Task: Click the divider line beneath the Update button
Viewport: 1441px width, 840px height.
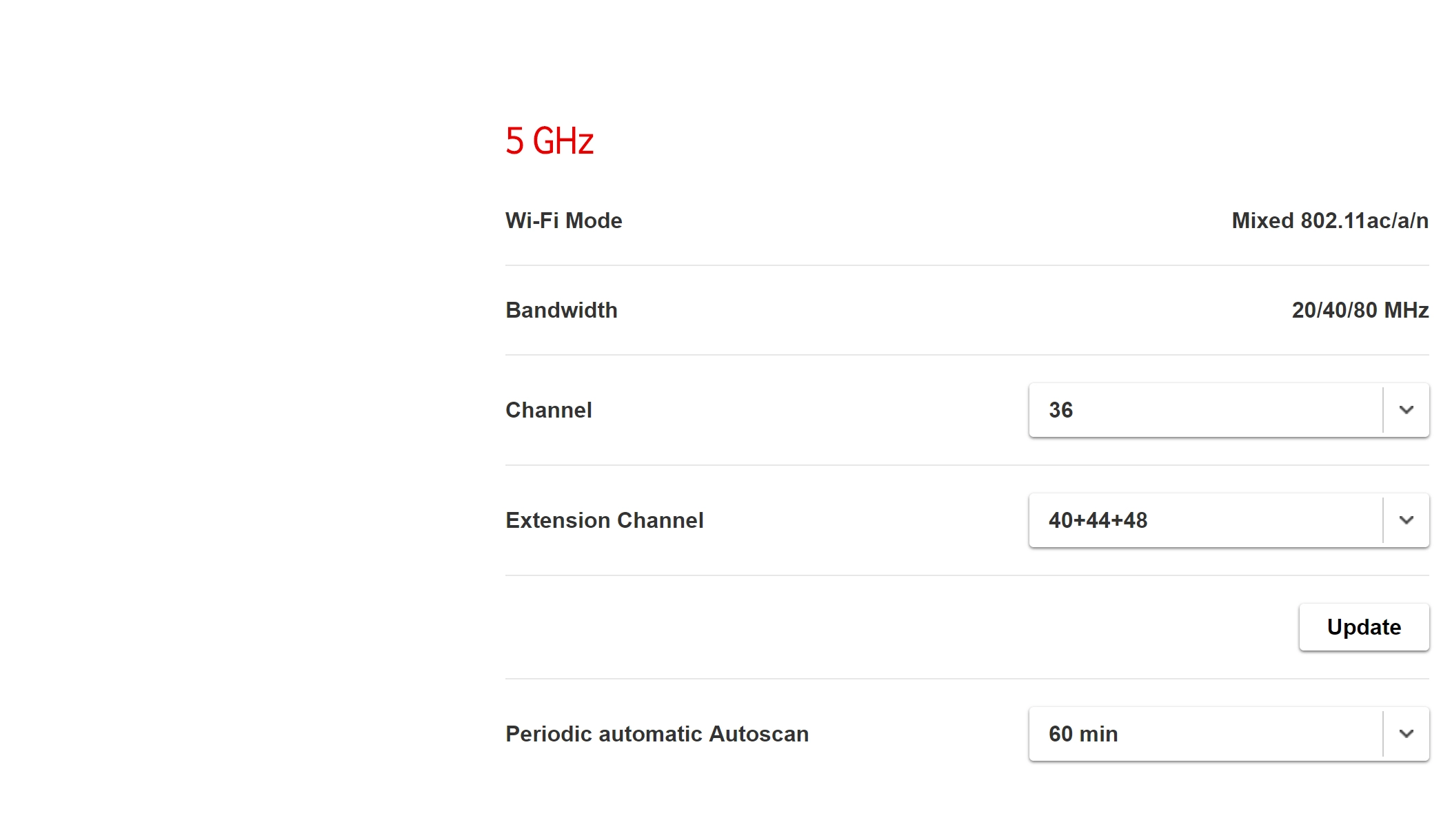Action: tap(967, 679)
